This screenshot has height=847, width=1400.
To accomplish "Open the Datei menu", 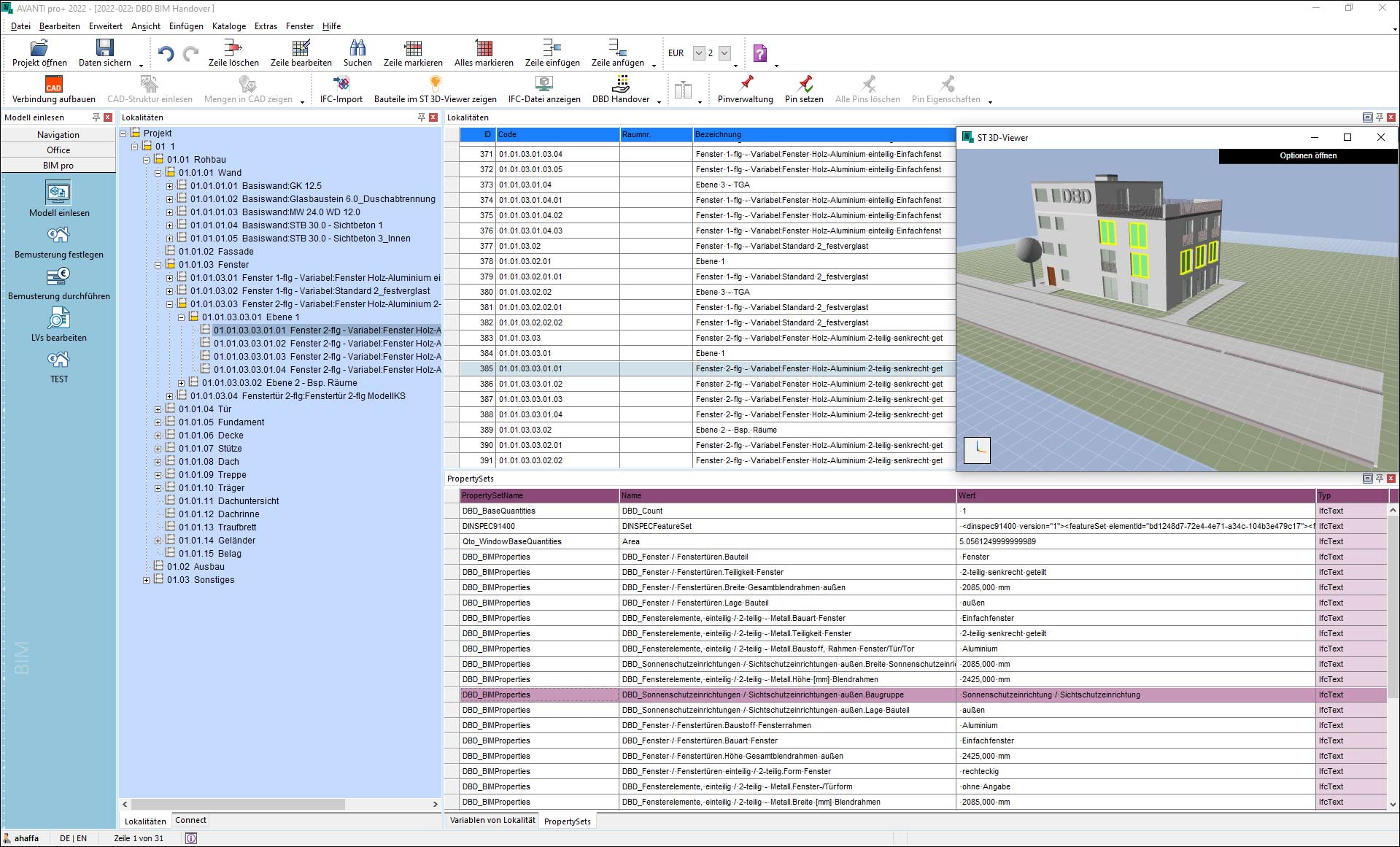I will [20, 26].
